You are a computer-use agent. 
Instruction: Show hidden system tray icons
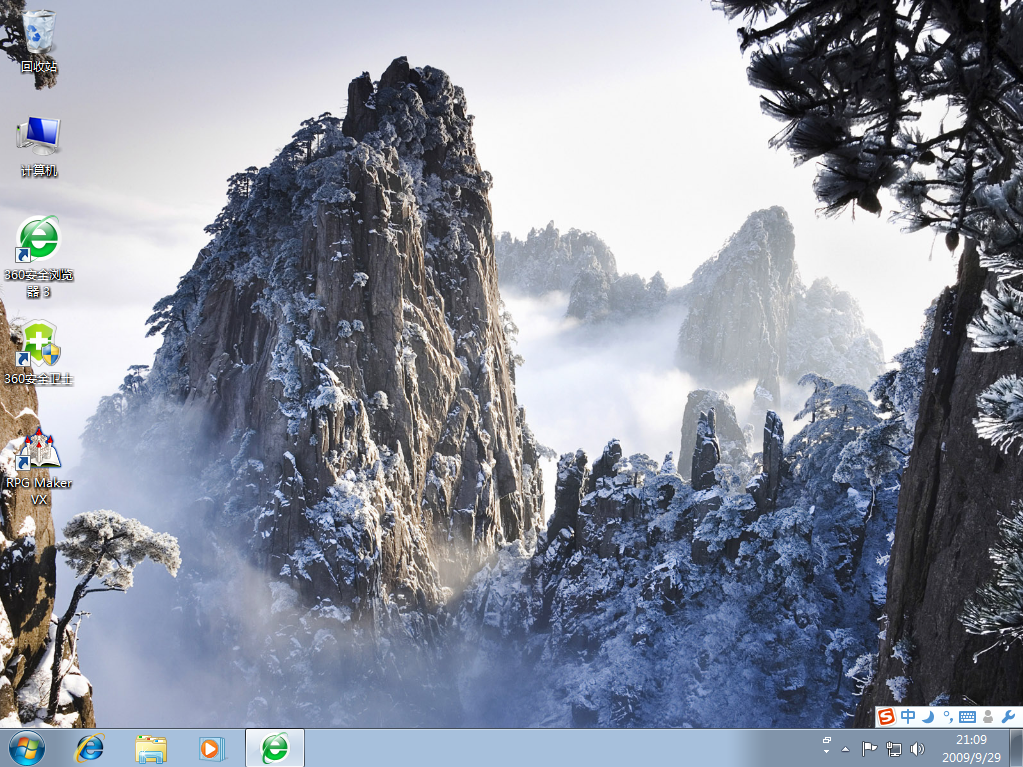point(846,749)
